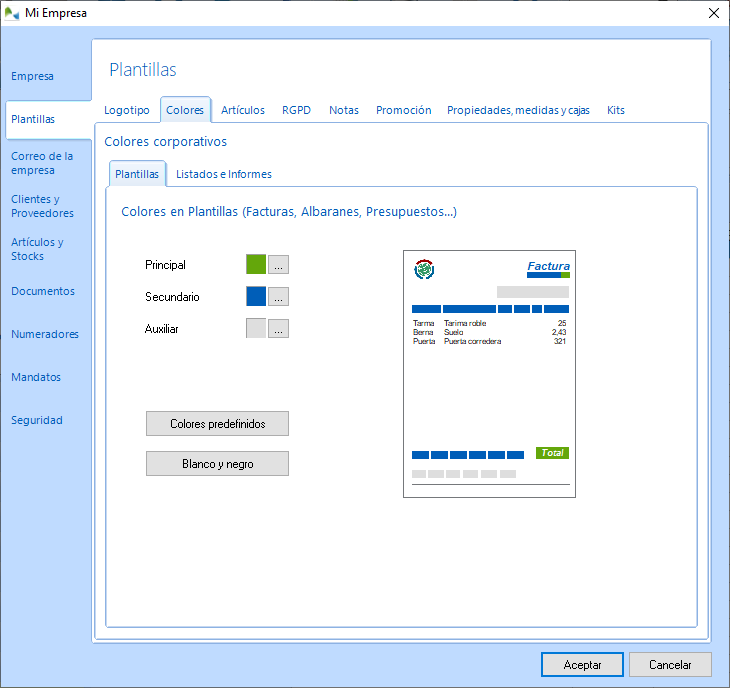Switch to Listados e Informes sub-tab

pos(224,174)
